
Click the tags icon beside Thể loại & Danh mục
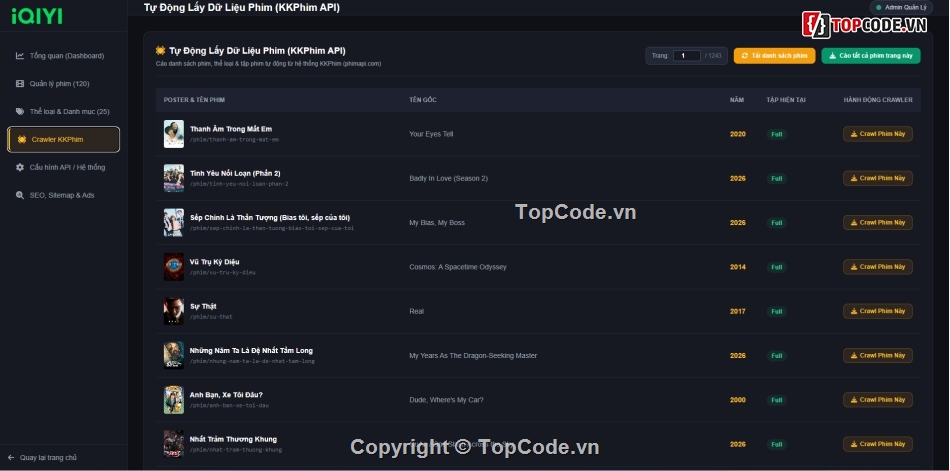click(x=20, y=112)
